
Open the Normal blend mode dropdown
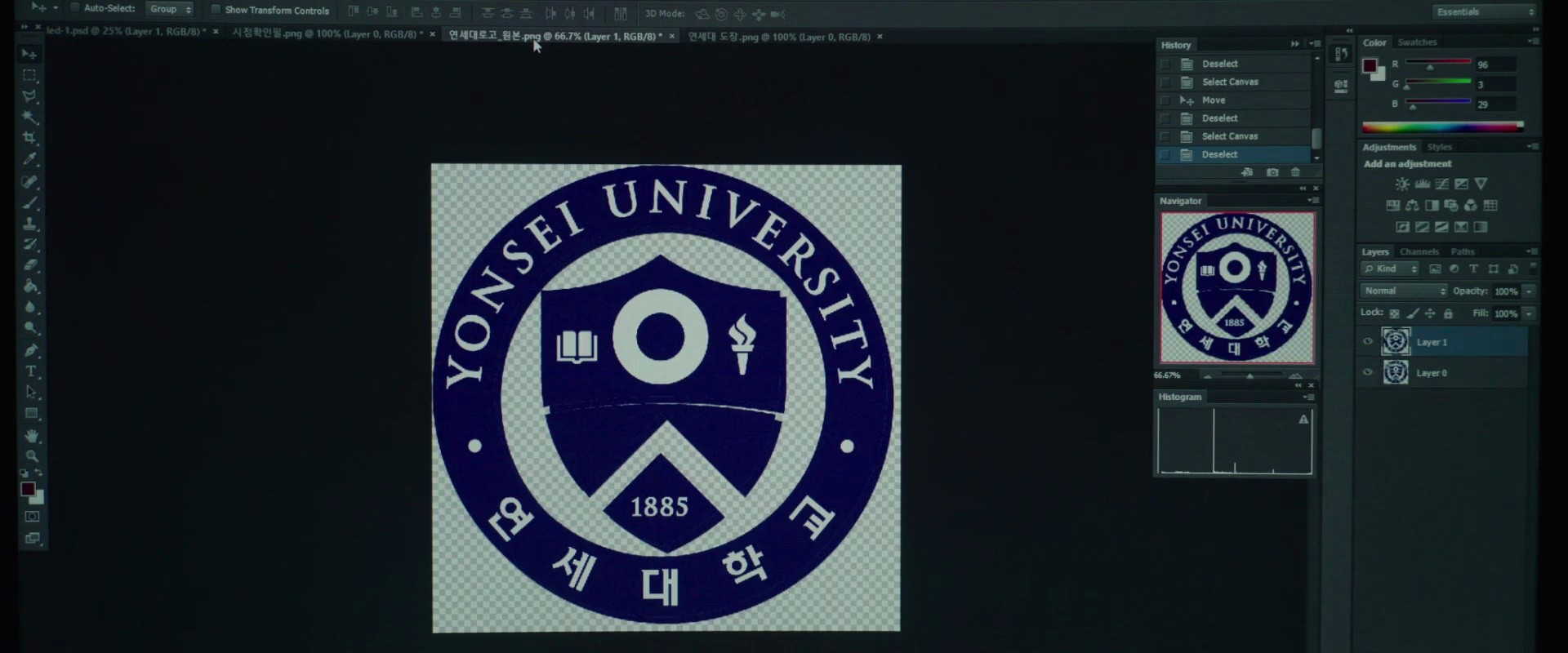[1404, 291]
